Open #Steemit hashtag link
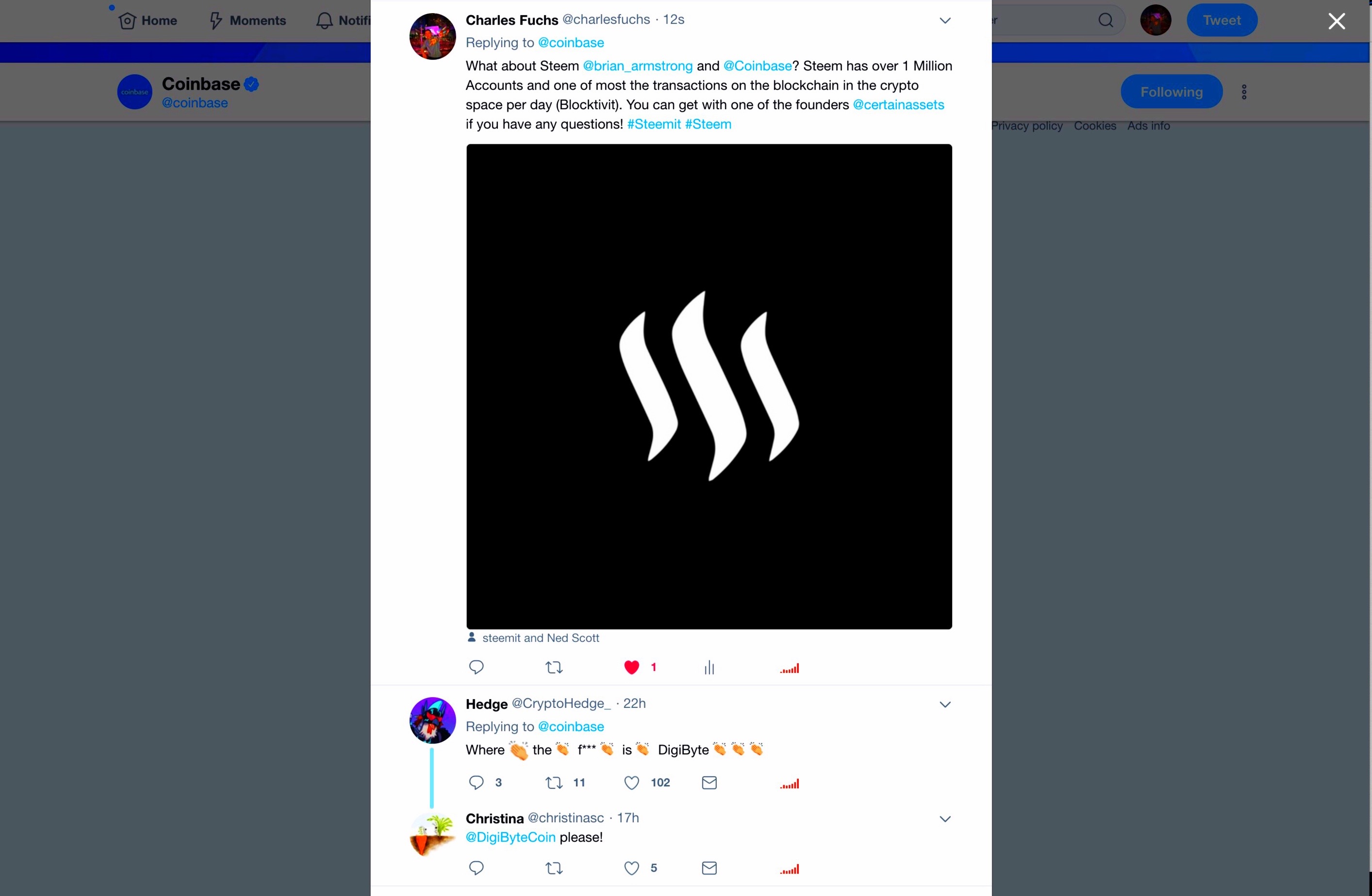 click(654, 124)
